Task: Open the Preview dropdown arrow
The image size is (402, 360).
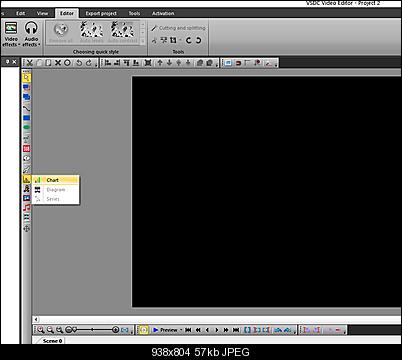Action: point(181,330)
